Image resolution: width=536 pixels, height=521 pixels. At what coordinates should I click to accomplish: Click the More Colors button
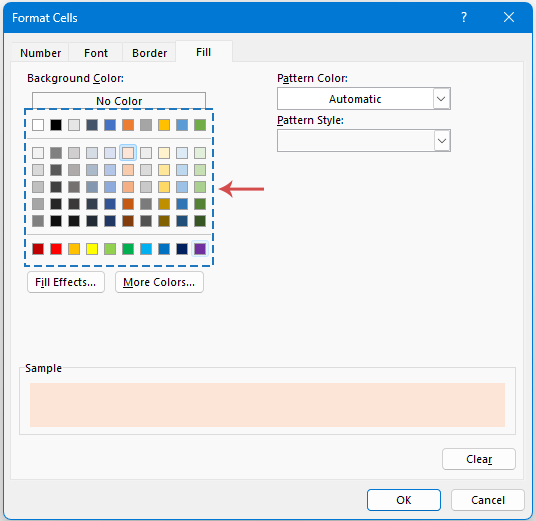pos(159,282)
